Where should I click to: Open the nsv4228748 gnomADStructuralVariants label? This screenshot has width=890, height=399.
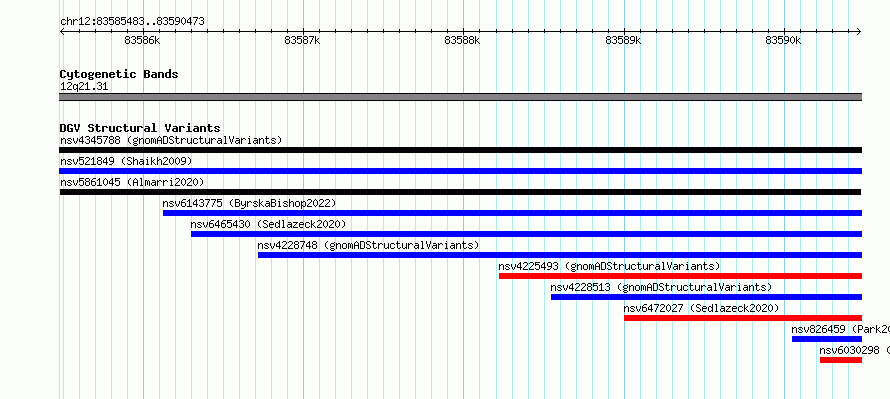pos(368,245)
